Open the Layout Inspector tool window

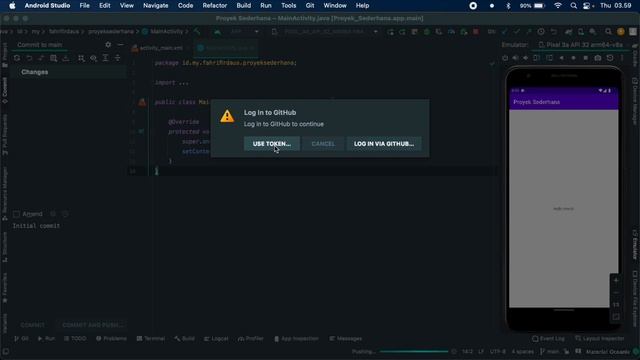pyautogui.click(x=600, y=339)
